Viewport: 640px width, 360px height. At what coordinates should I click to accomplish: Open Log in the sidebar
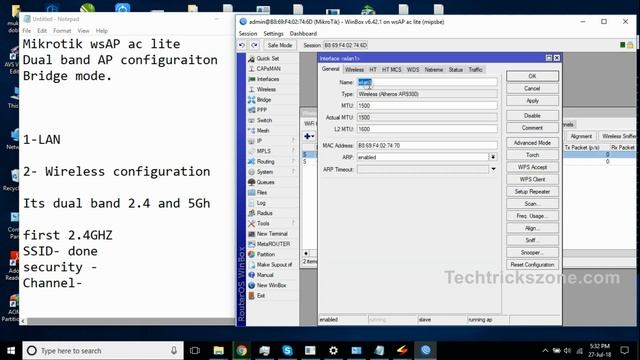(x=261, y=203)
